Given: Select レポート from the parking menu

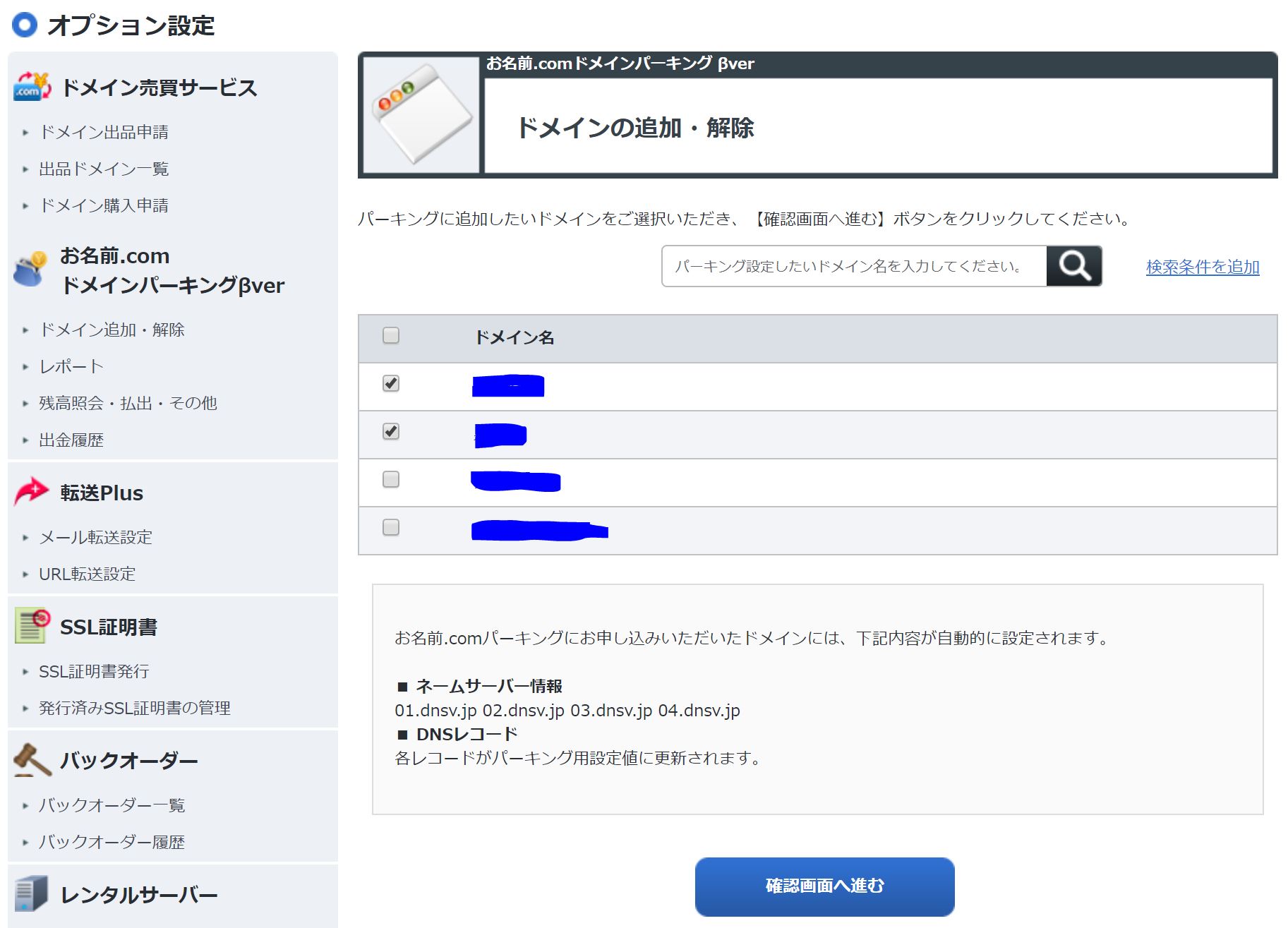Looking at the screenshot, I should pos(71,366).
